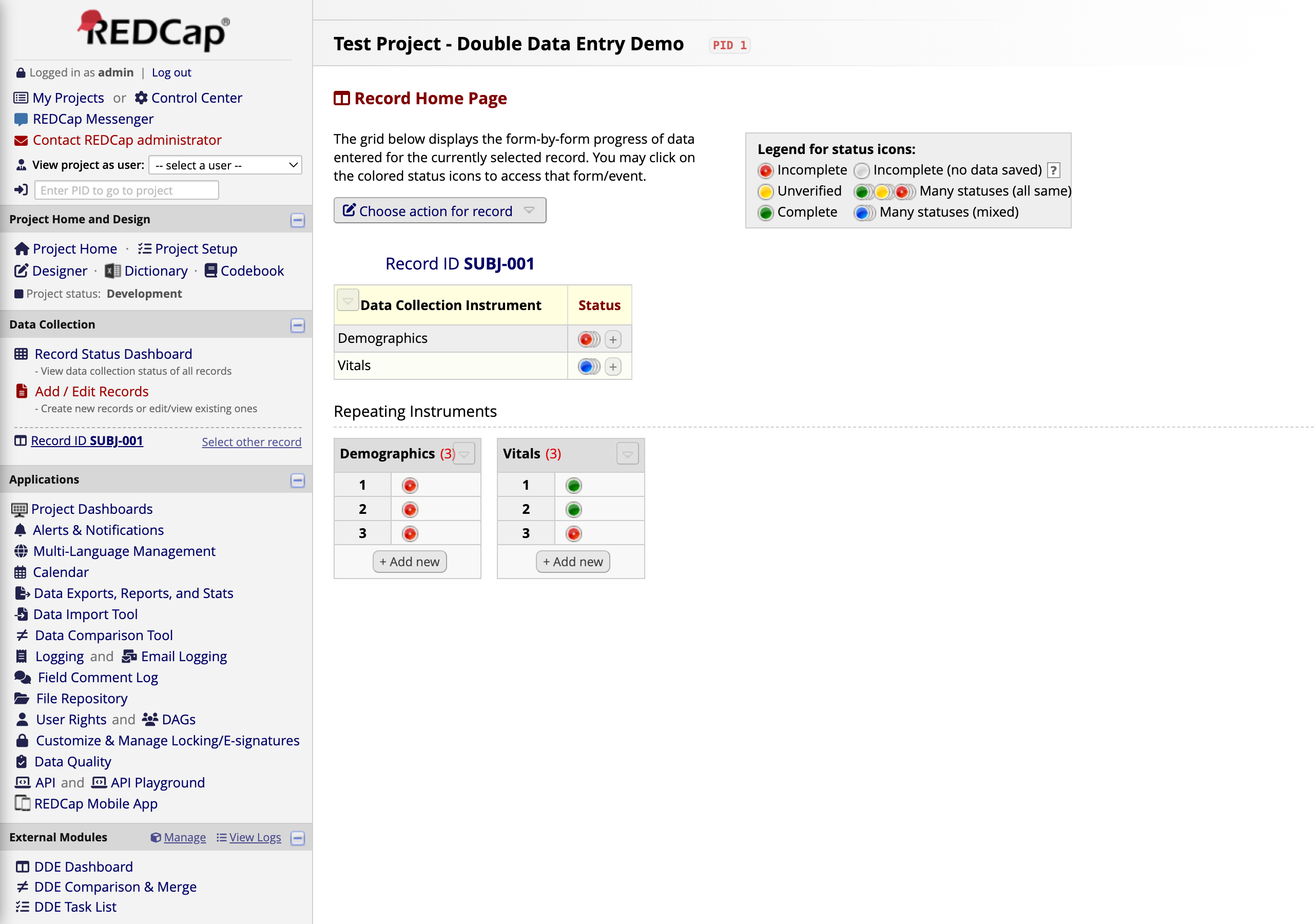Image resolution: width=1314 pixels, height=924 pixels.
Task: Go to My Projects
Action: 68,98
